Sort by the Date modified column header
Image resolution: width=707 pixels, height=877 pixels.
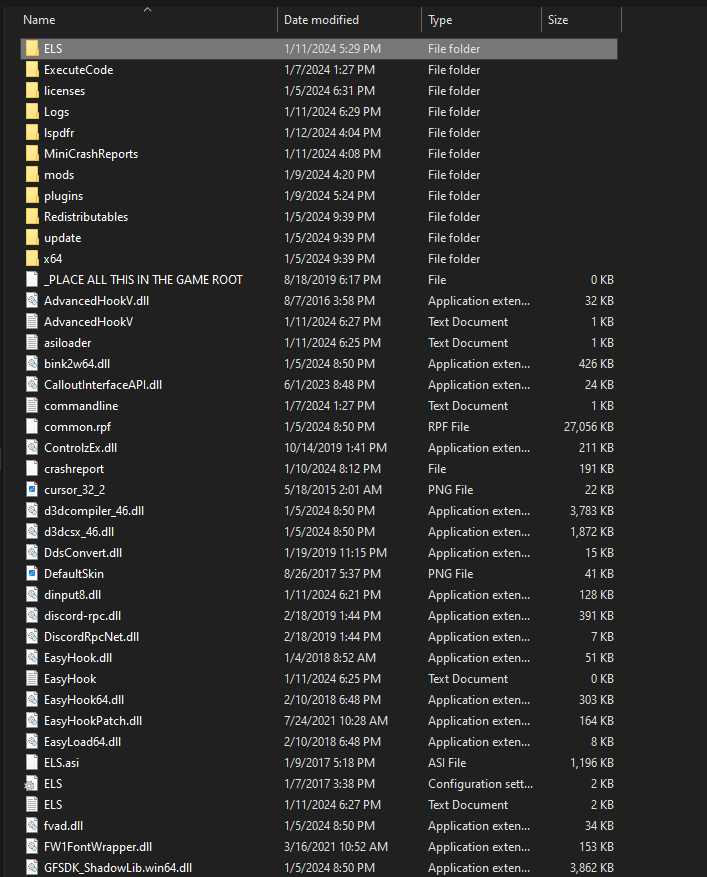tap(321, 20)
